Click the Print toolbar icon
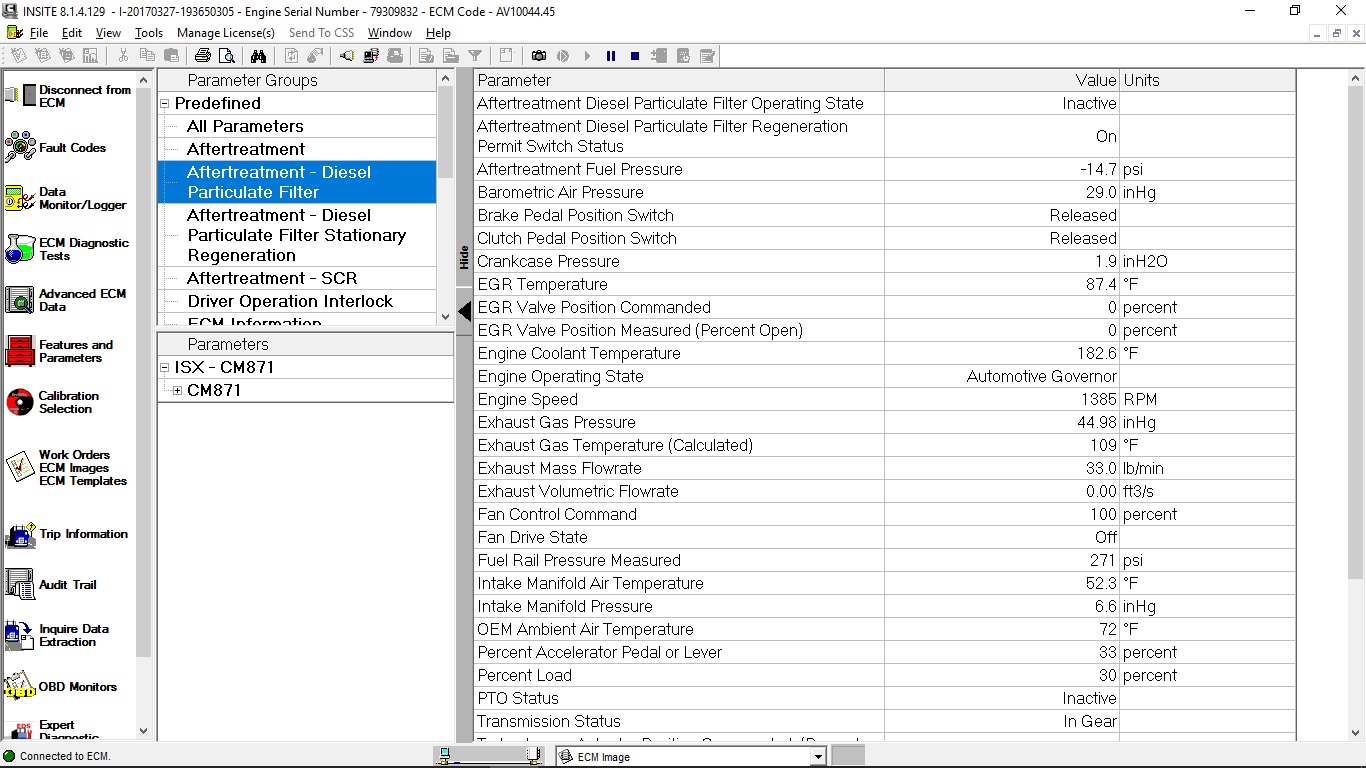Viewport: 1366px width, 768px height. pos(203,56)
